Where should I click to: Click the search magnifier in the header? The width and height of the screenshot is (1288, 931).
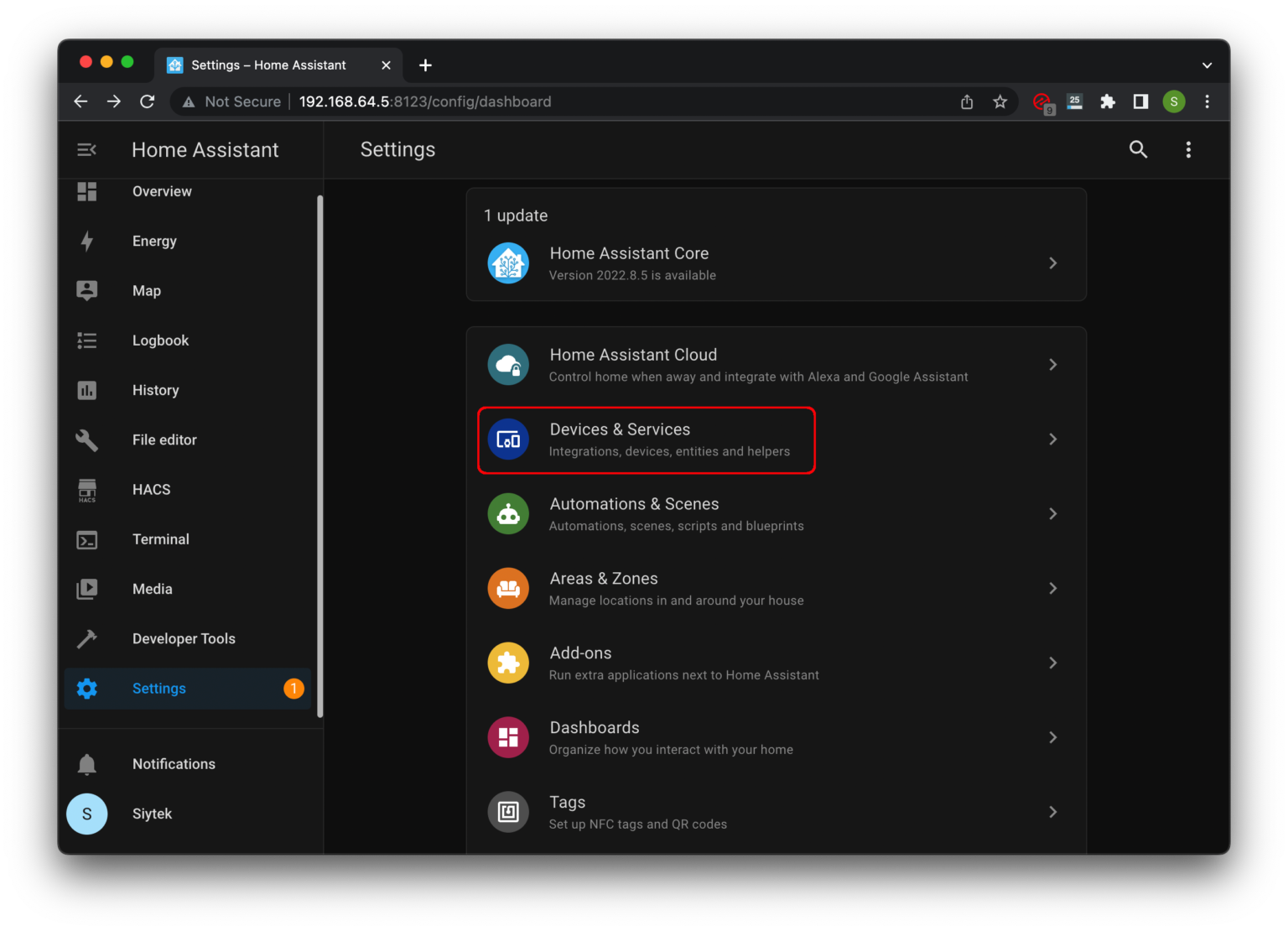[x=1138, y=149]
